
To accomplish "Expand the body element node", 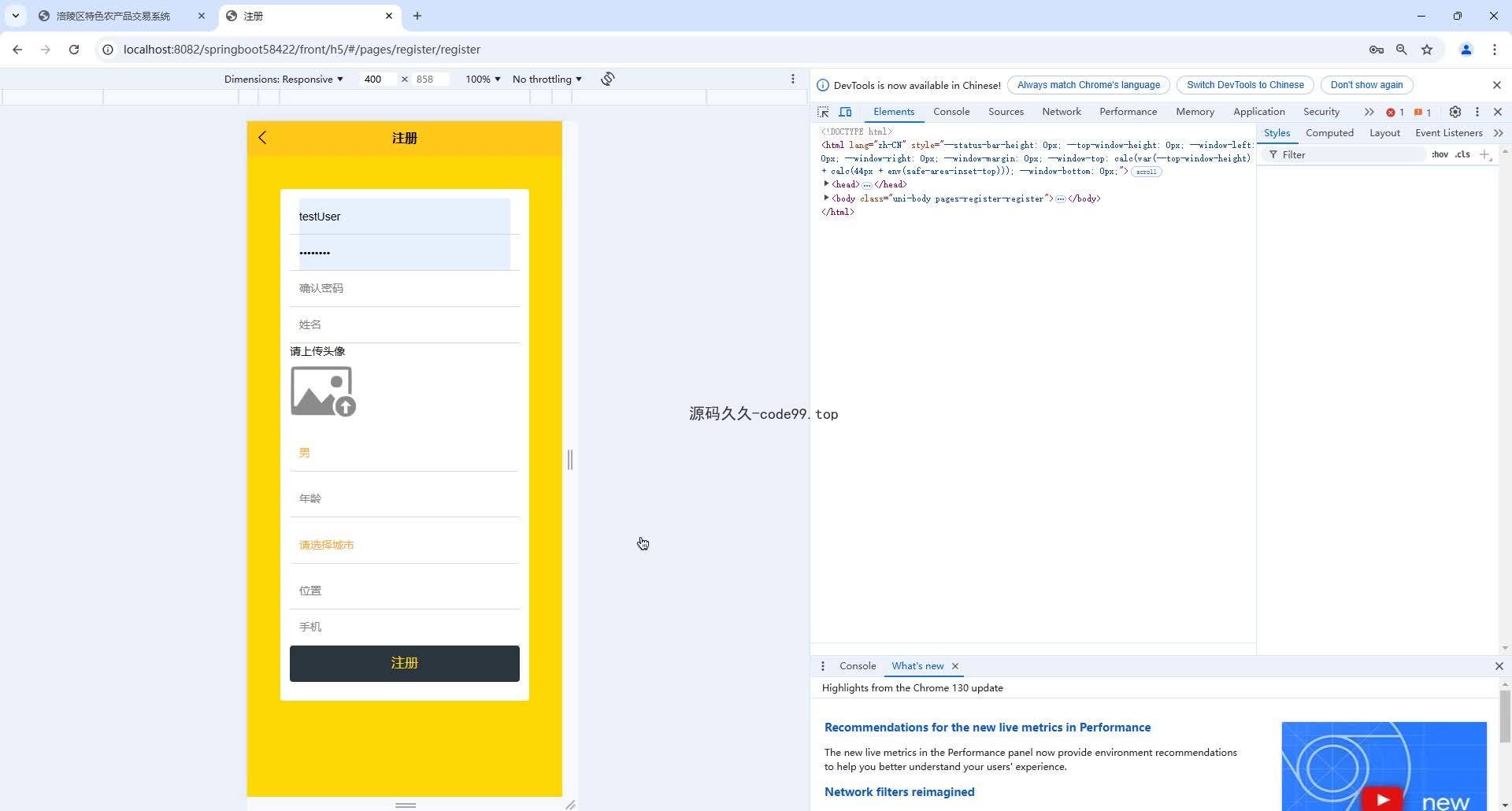I will 826,198.
